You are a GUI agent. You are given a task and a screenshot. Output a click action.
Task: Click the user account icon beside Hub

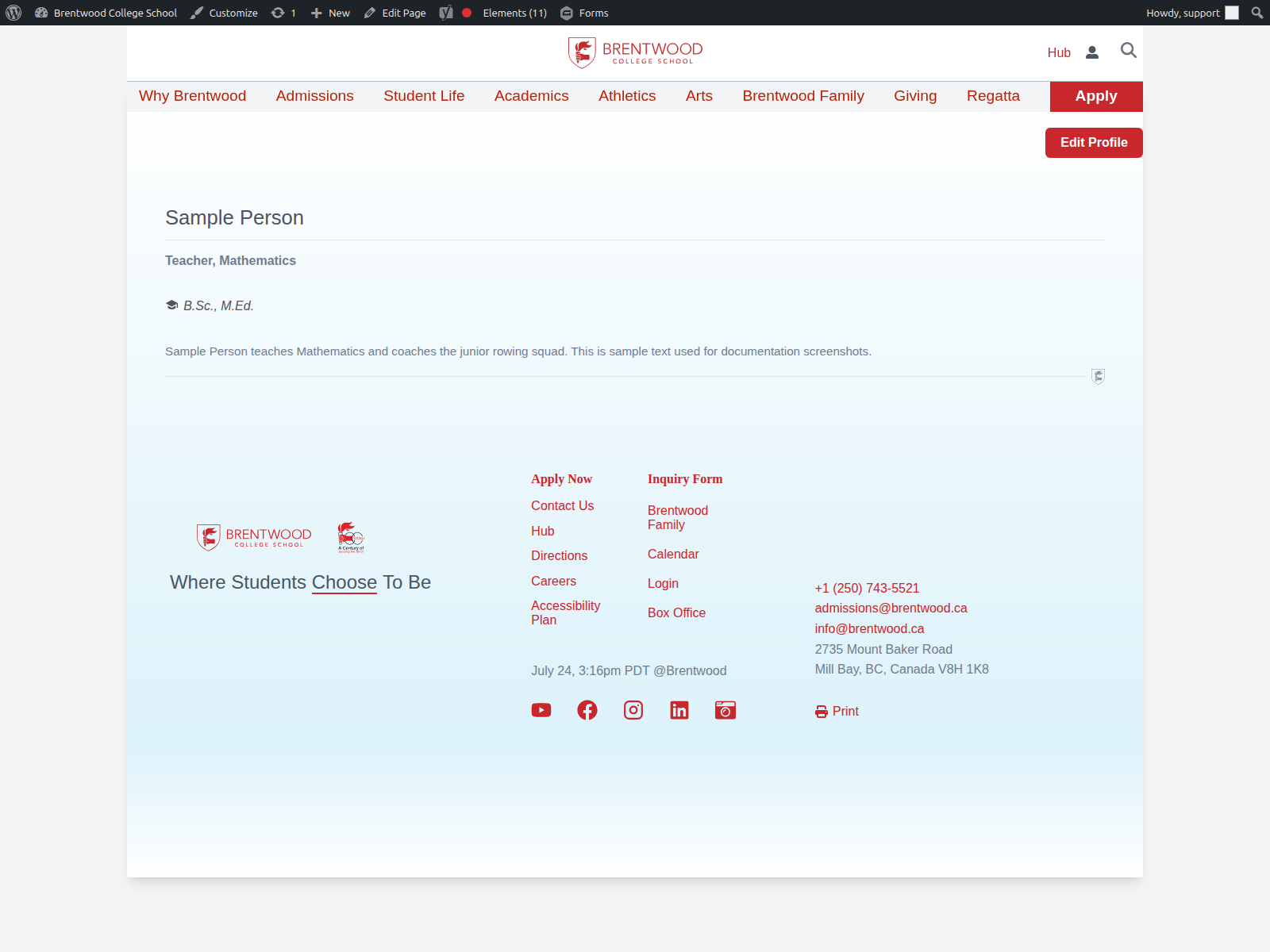pos(1092,52)
